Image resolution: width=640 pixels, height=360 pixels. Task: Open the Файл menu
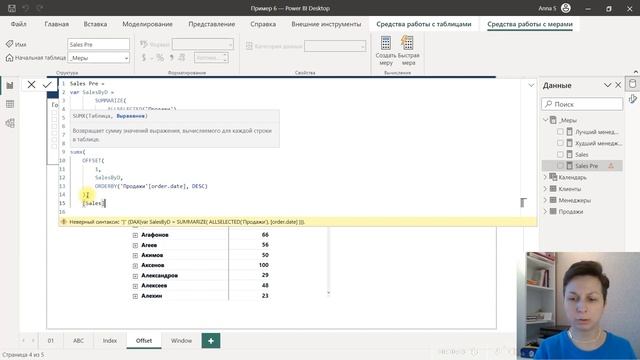[x=18, y=24]
